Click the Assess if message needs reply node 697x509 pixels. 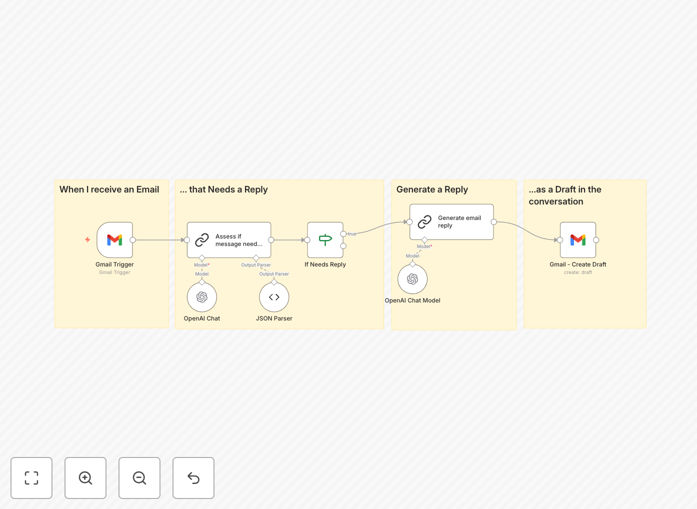229,240
